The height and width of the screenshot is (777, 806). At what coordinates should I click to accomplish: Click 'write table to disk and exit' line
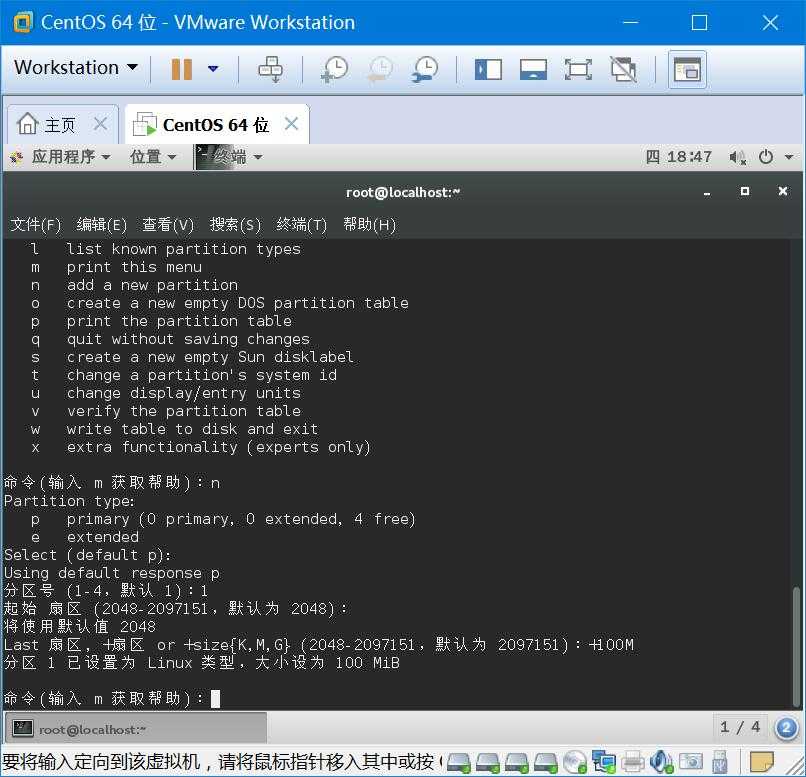coord(192,429)
